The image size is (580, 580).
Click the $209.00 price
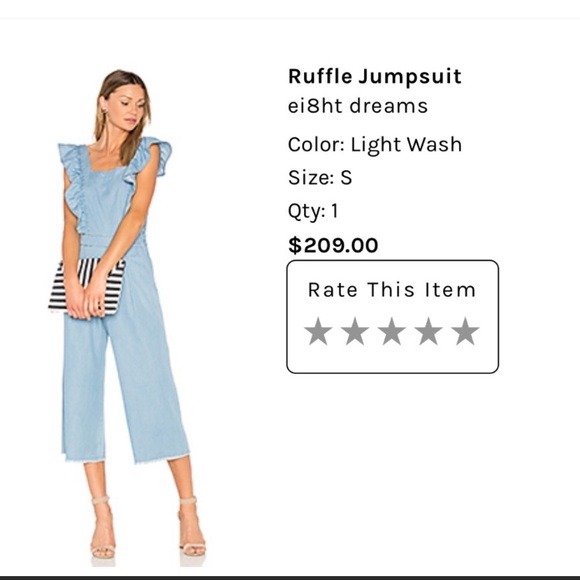coord(333,245)
